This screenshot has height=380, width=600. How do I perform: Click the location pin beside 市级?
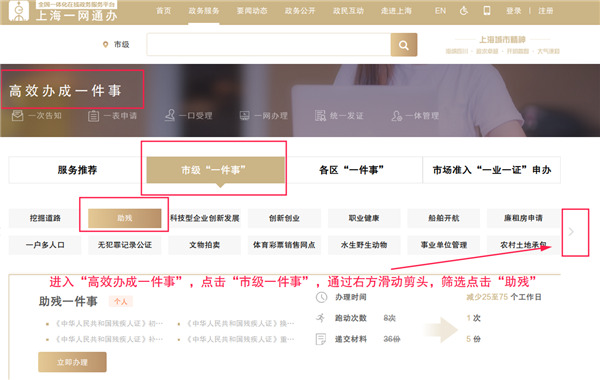pyautogui.click(x=105, y=44)
